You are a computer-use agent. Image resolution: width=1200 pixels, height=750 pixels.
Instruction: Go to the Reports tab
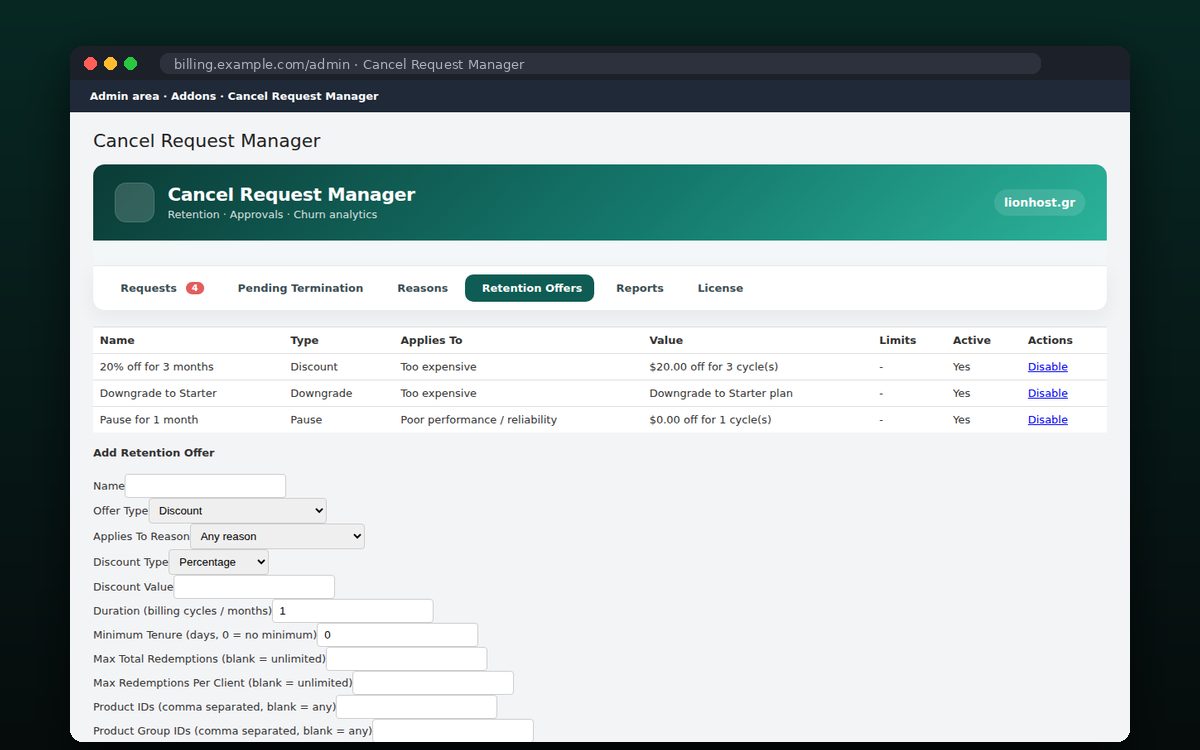coord(640,288)
